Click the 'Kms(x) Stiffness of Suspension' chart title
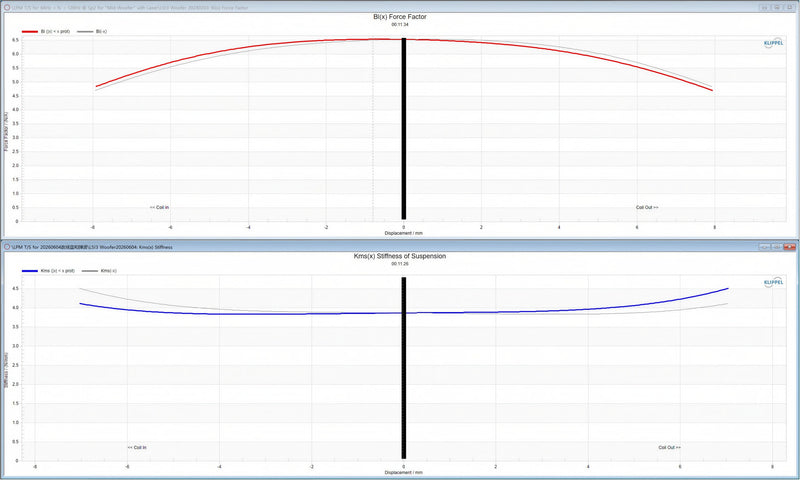Viewport: 800px width, 480px height. 400,256
